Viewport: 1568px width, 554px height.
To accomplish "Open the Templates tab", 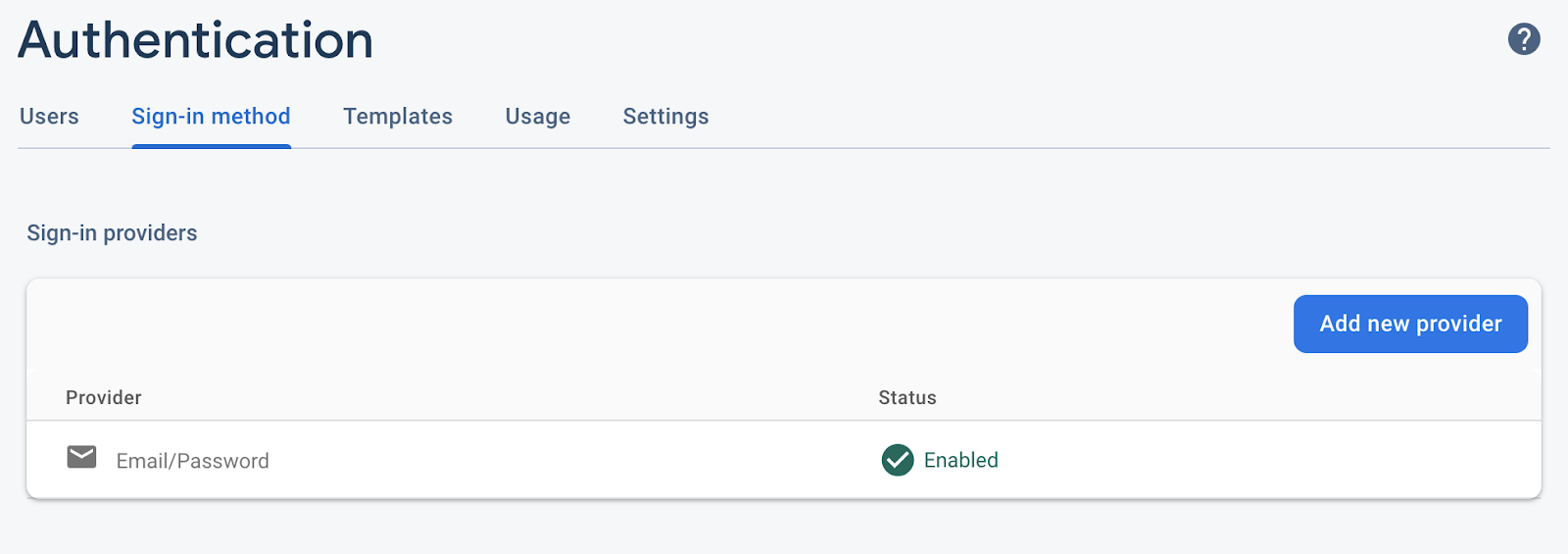I will (398, 117).
